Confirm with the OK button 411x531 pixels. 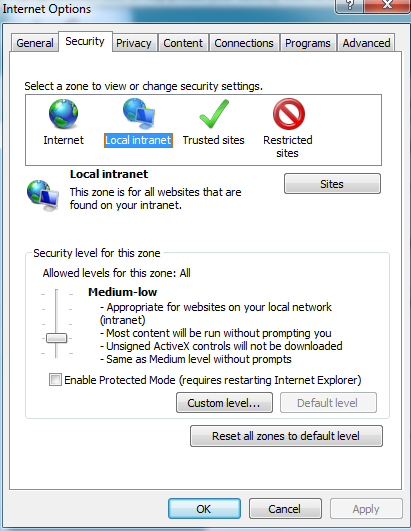(204, 509)
